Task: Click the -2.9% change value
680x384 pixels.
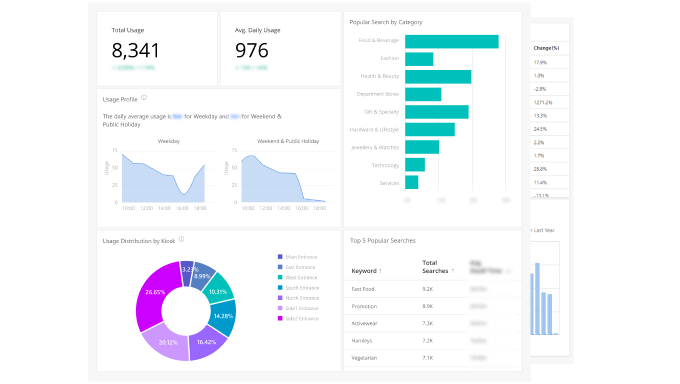Action: pyautogui.click(x=539, y=89)
